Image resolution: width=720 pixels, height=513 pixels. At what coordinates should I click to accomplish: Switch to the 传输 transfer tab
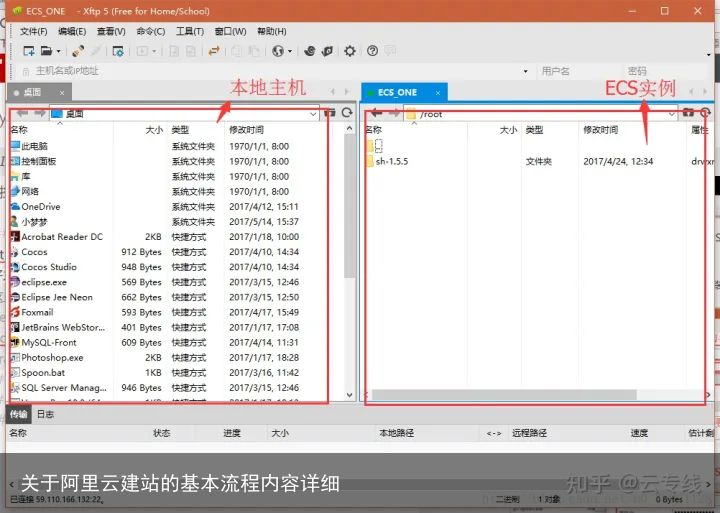click(18, 414)
